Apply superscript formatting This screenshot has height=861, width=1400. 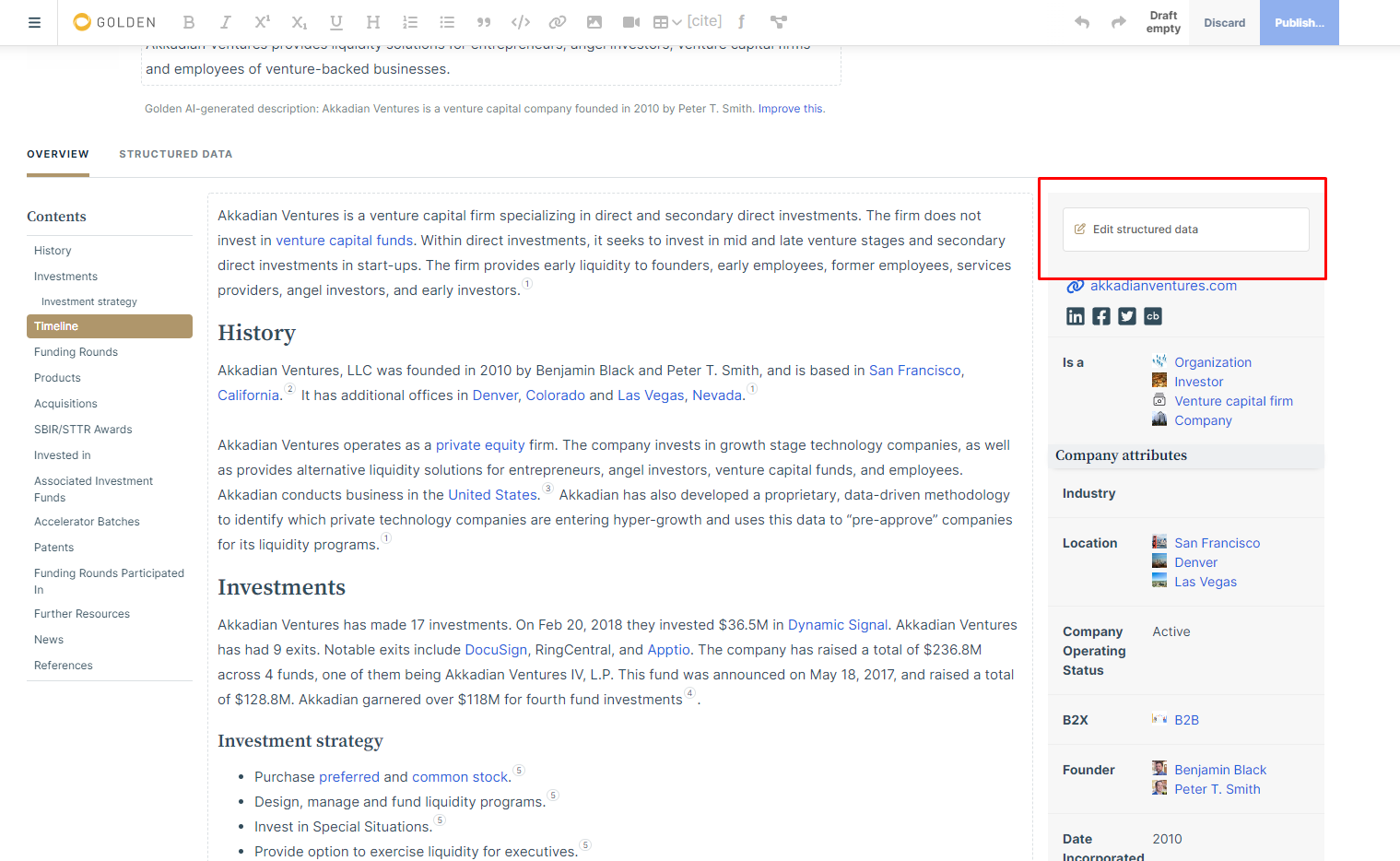263,22
